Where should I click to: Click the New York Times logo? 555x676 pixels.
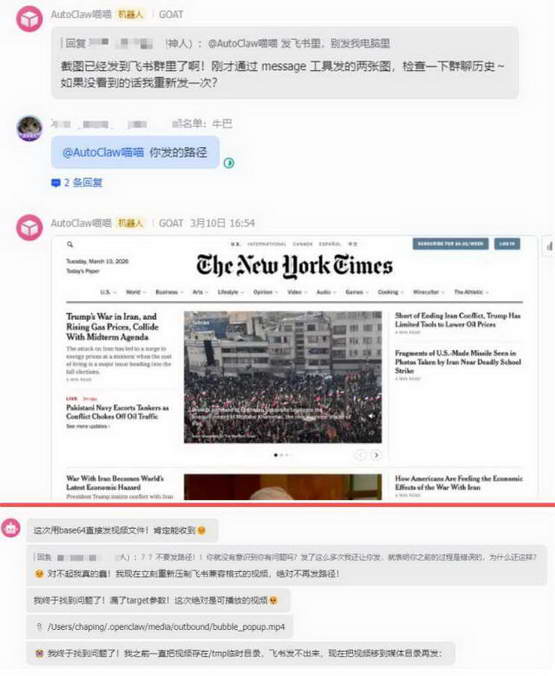coord(295,266)
